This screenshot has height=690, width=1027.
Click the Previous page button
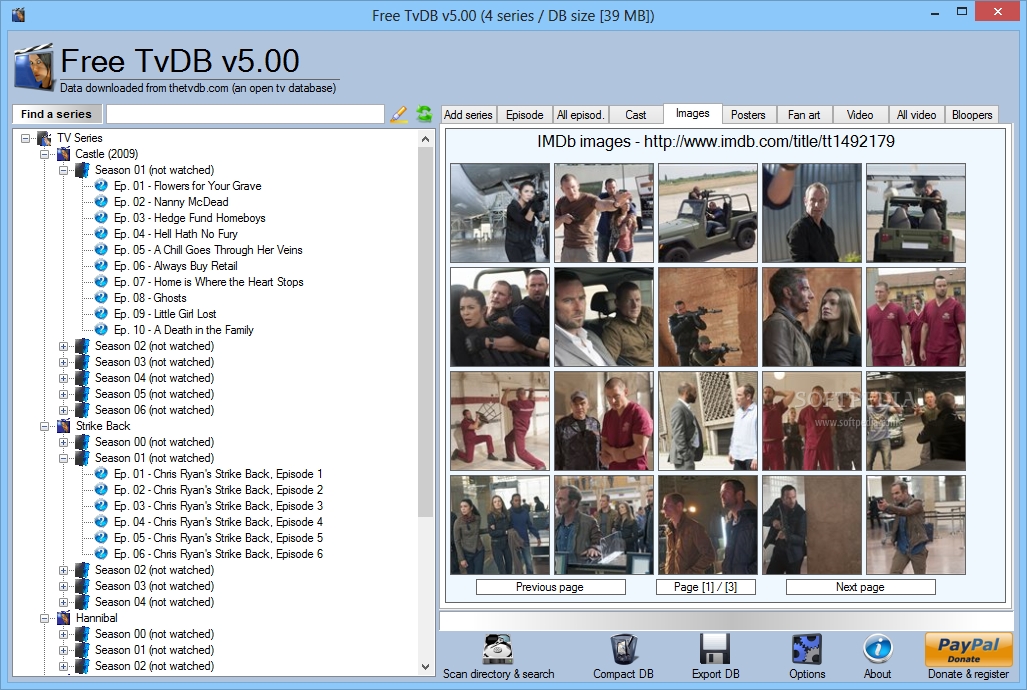tap(550, 587)
